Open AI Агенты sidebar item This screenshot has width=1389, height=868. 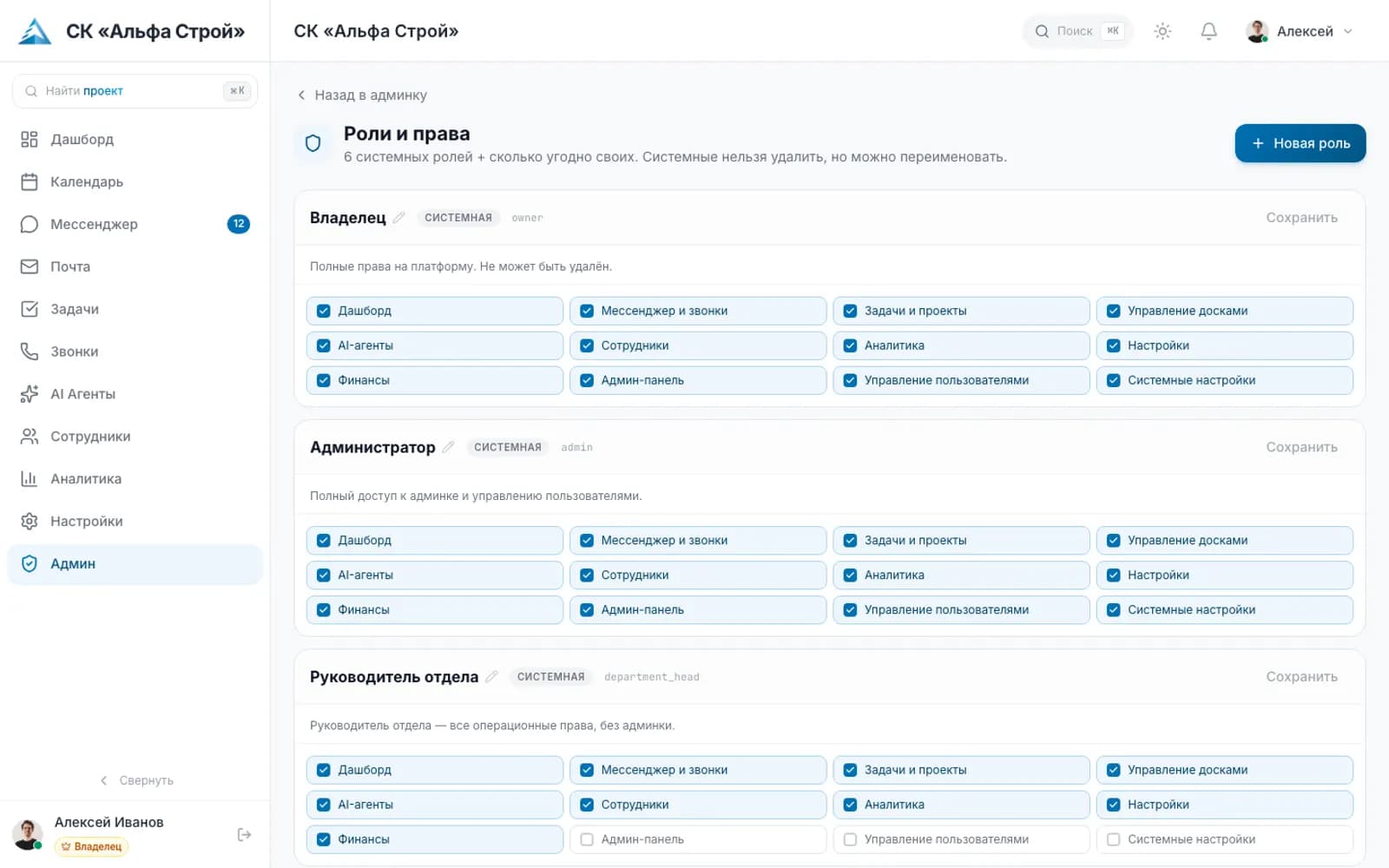(135, 394)
